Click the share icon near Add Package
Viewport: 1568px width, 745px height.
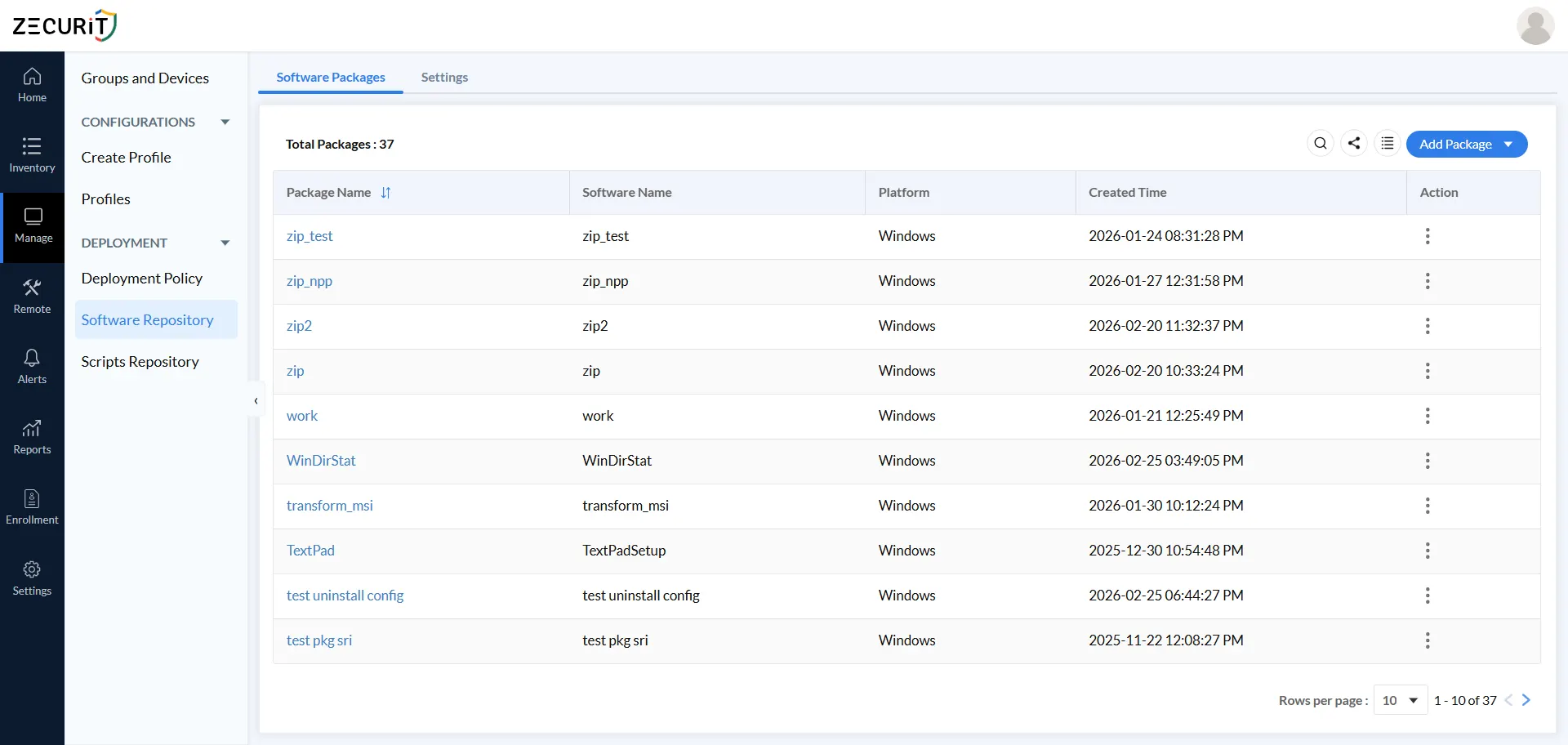coord(1355,143)
